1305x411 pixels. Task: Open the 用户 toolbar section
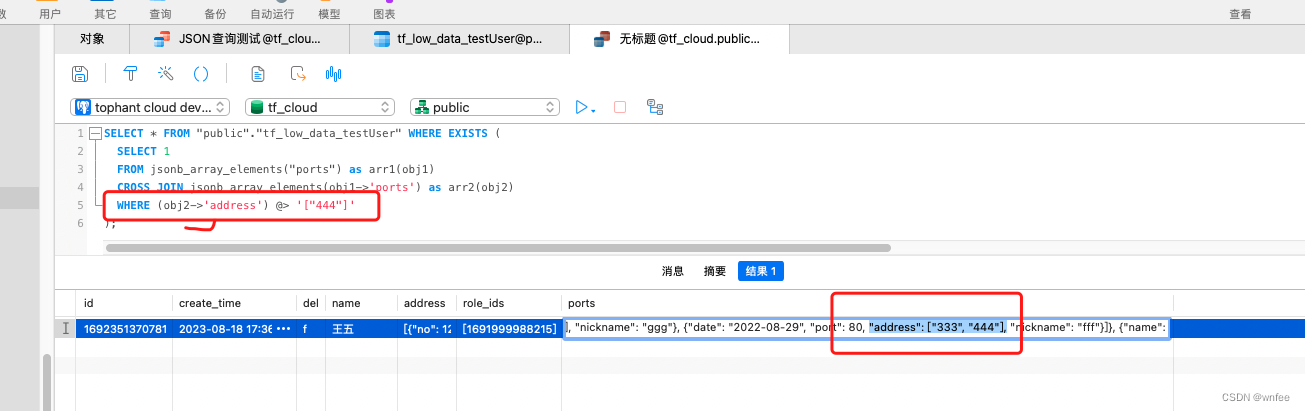click(50, 14)
